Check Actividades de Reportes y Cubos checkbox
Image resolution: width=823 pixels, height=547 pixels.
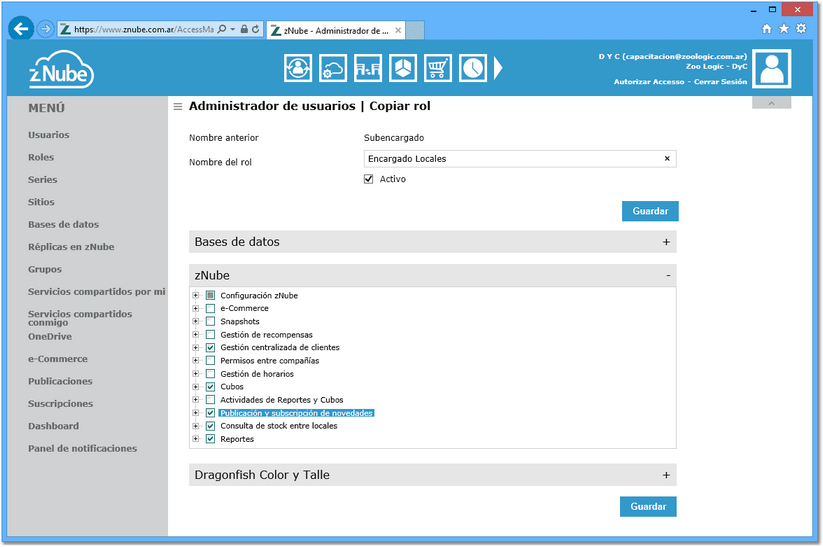coord(210,400)
